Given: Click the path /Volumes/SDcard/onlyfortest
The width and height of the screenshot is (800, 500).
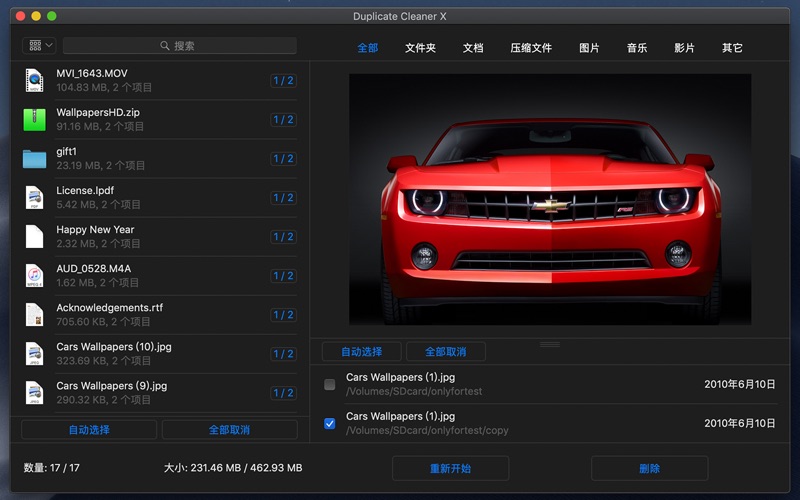Looking at the screenshot, I should coord(414,391).
